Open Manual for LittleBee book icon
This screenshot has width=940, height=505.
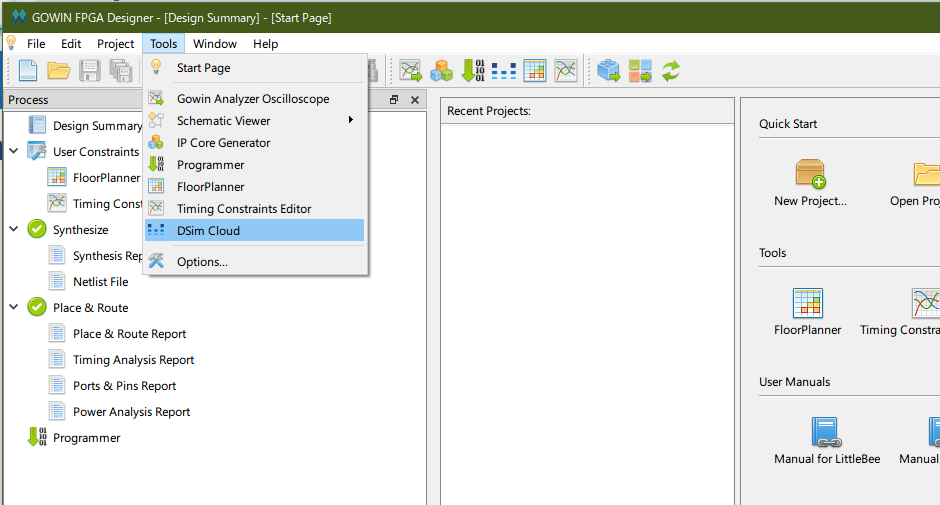point(827,432)
